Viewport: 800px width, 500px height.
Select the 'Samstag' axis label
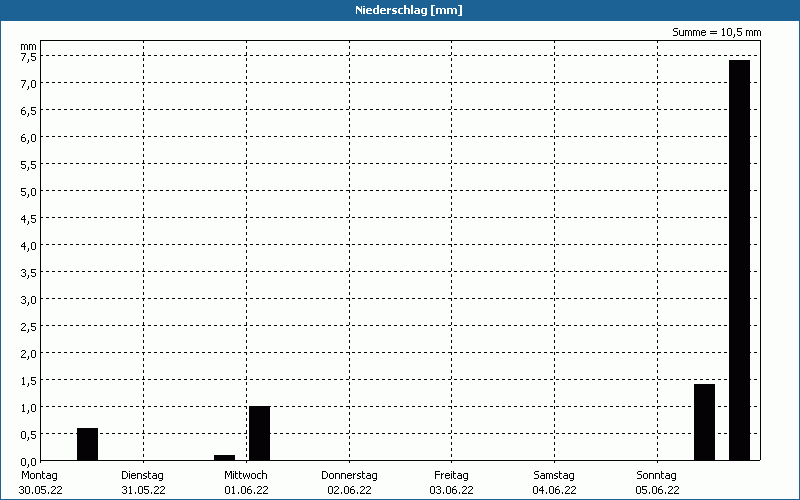(554, 475)
